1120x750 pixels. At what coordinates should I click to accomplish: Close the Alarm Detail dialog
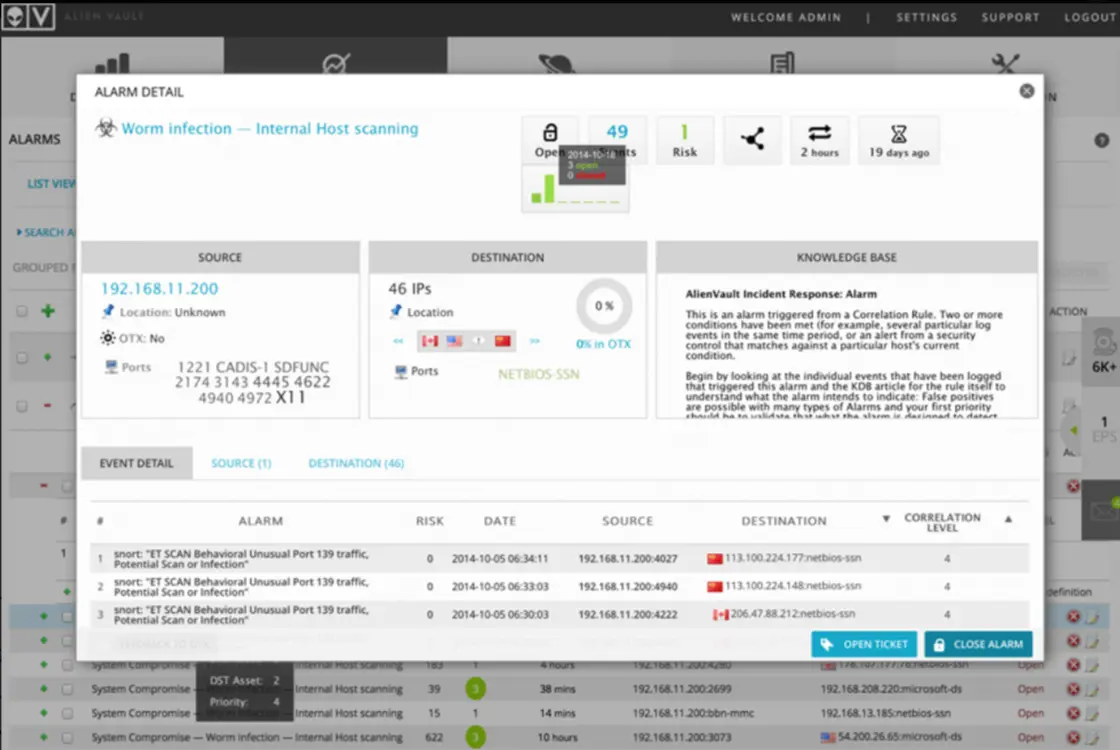click(x=1026, y=91)
